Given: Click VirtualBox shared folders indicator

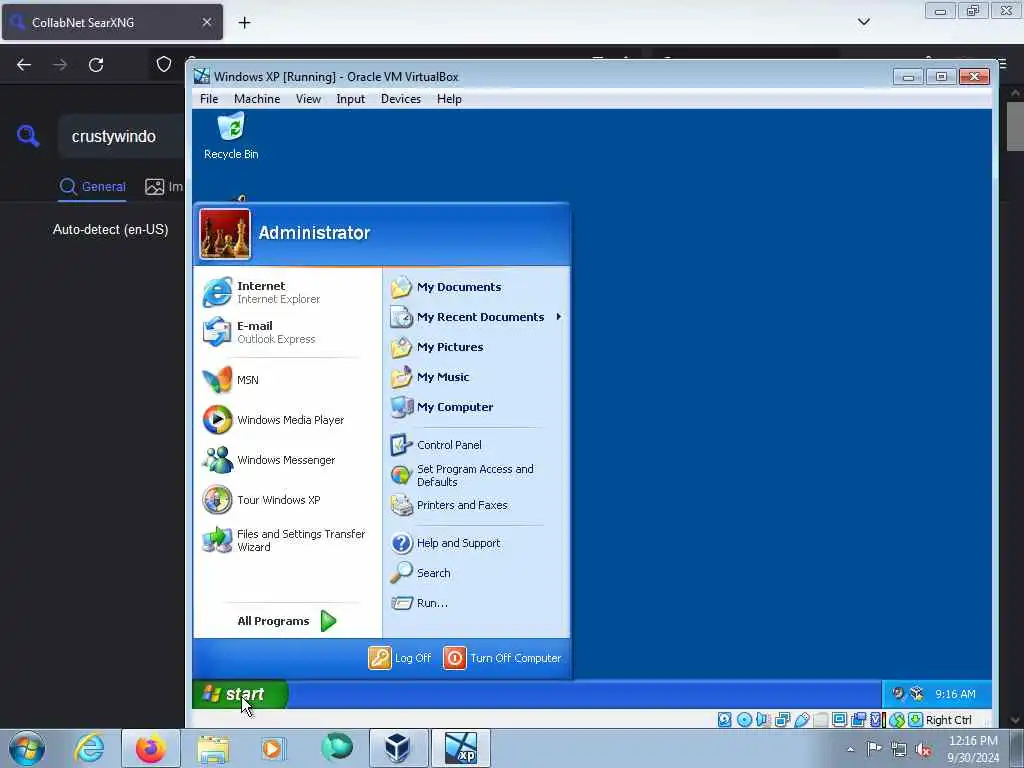Looking at the screenshot, I should point(821,720).
